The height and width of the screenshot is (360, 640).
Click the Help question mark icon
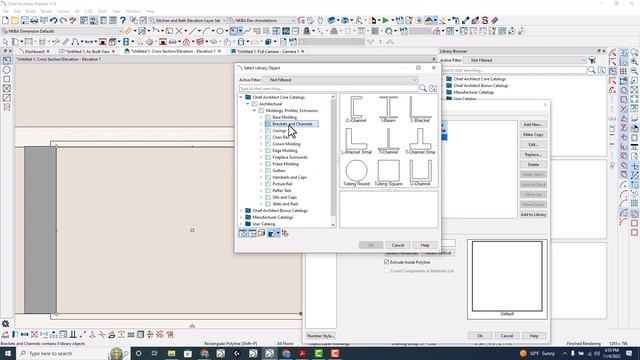coord(122,20)
